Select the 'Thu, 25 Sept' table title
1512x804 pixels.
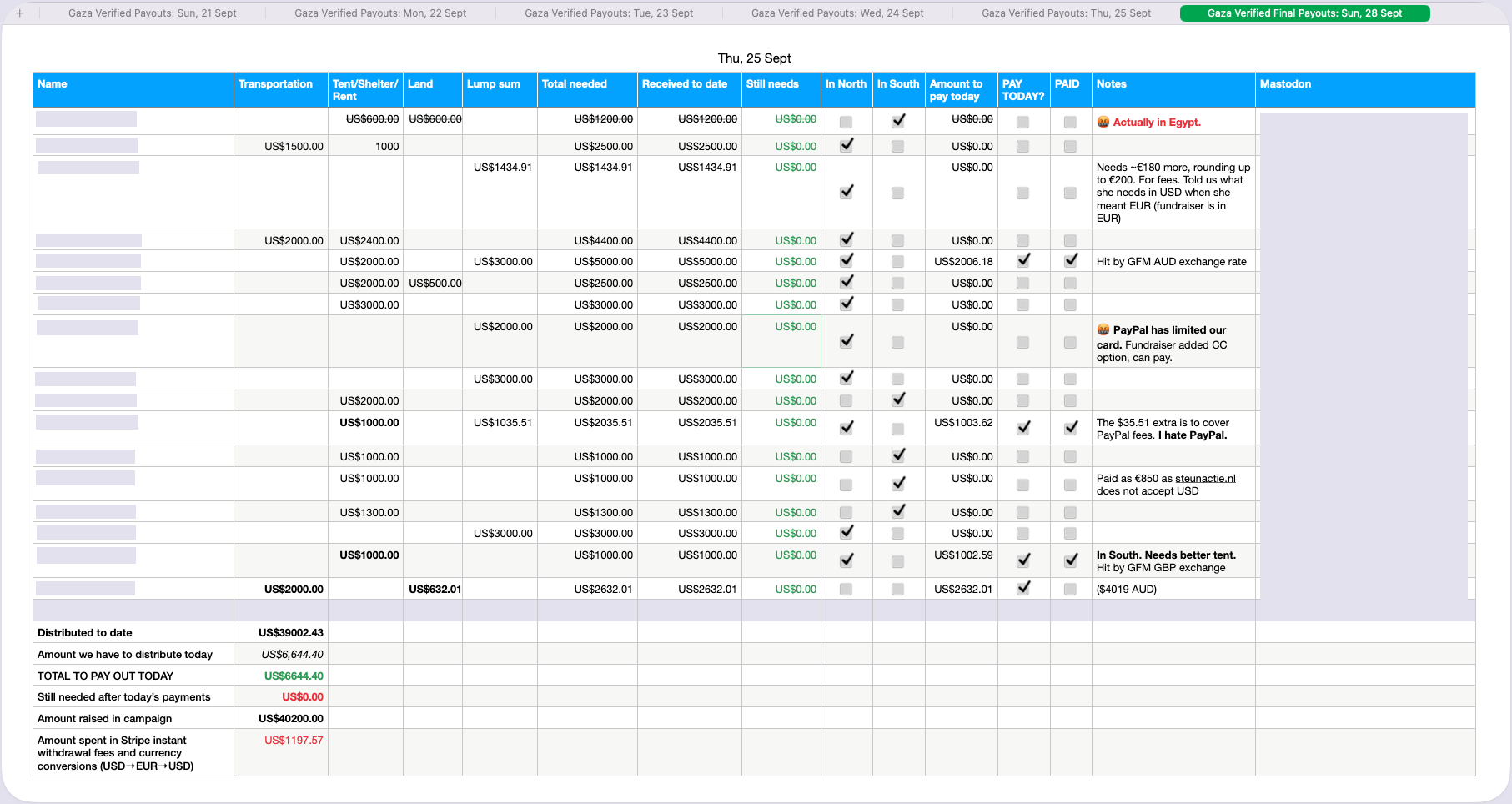pyautogui.click(x=754, y=58)
